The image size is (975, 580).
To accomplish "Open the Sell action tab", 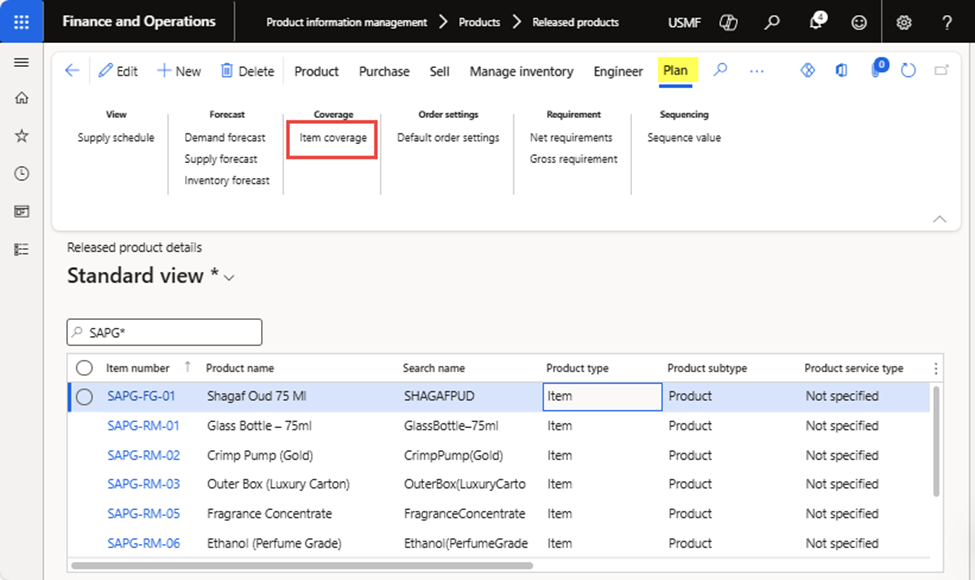I will [440, 71].
